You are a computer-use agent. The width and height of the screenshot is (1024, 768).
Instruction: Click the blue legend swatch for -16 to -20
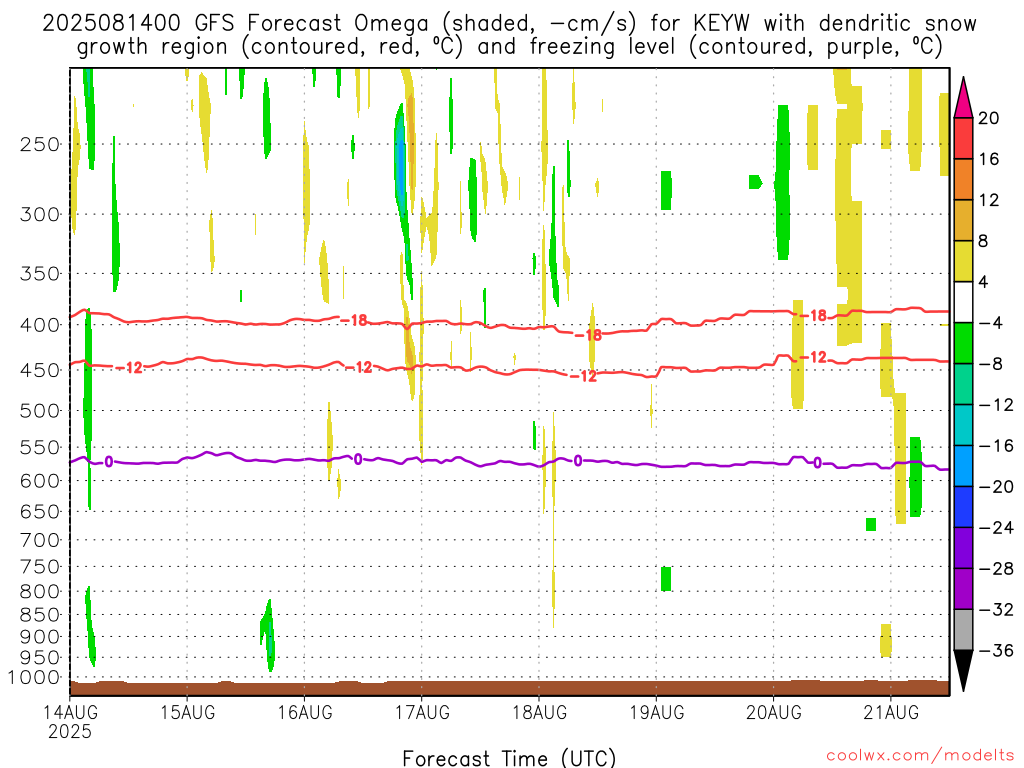click(963, 466)
